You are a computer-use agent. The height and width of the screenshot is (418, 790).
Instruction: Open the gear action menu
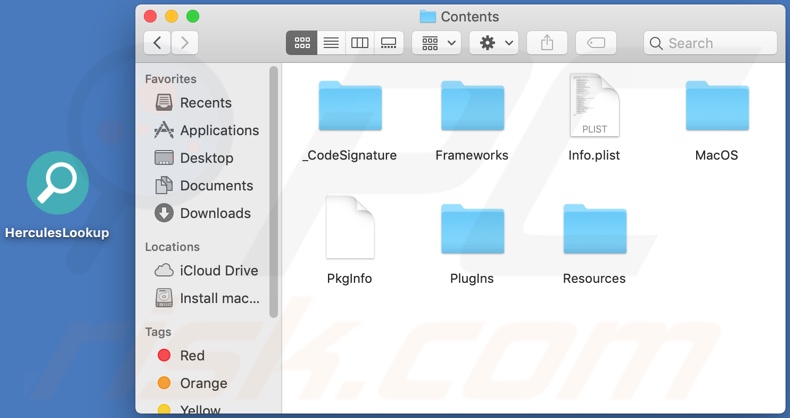[x=495, y=43]
